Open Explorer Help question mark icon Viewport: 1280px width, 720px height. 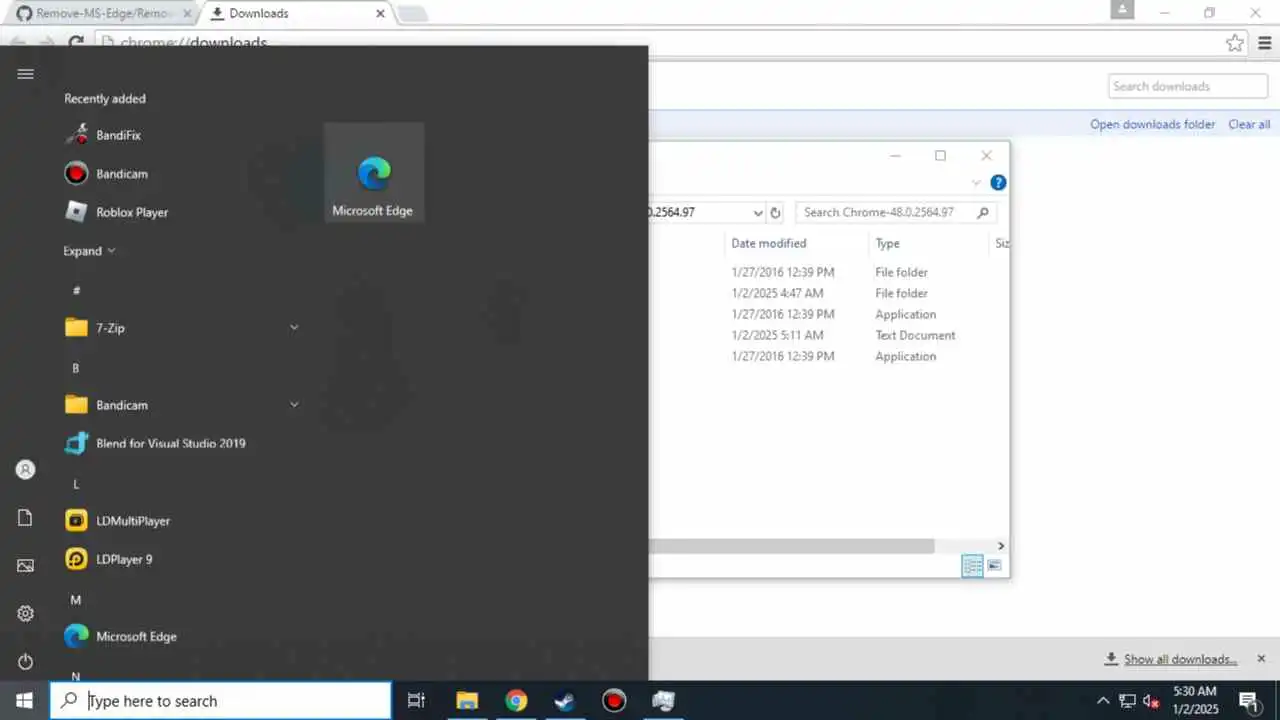[998, 183]
